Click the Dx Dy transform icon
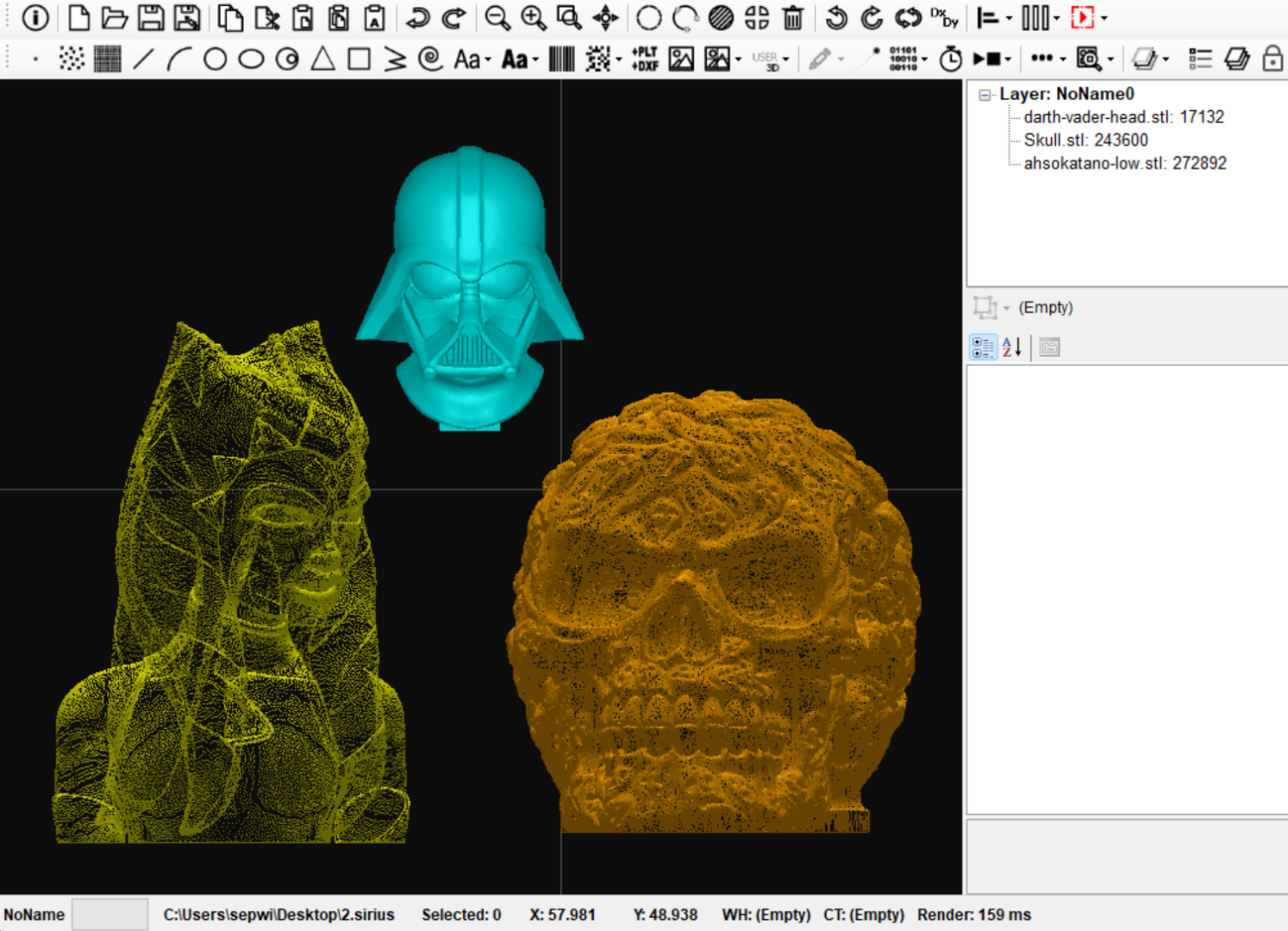The height and width of the screenshot is (931, 1288). [x=944, y=17]
